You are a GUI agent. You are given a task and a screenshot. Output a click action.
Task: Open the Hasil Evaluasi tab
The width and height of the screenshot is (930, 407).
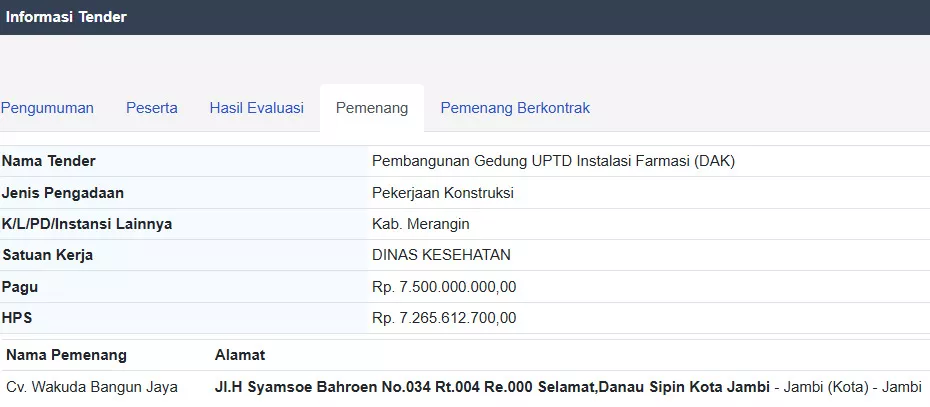pyautogui.click(x=256, y=108)
